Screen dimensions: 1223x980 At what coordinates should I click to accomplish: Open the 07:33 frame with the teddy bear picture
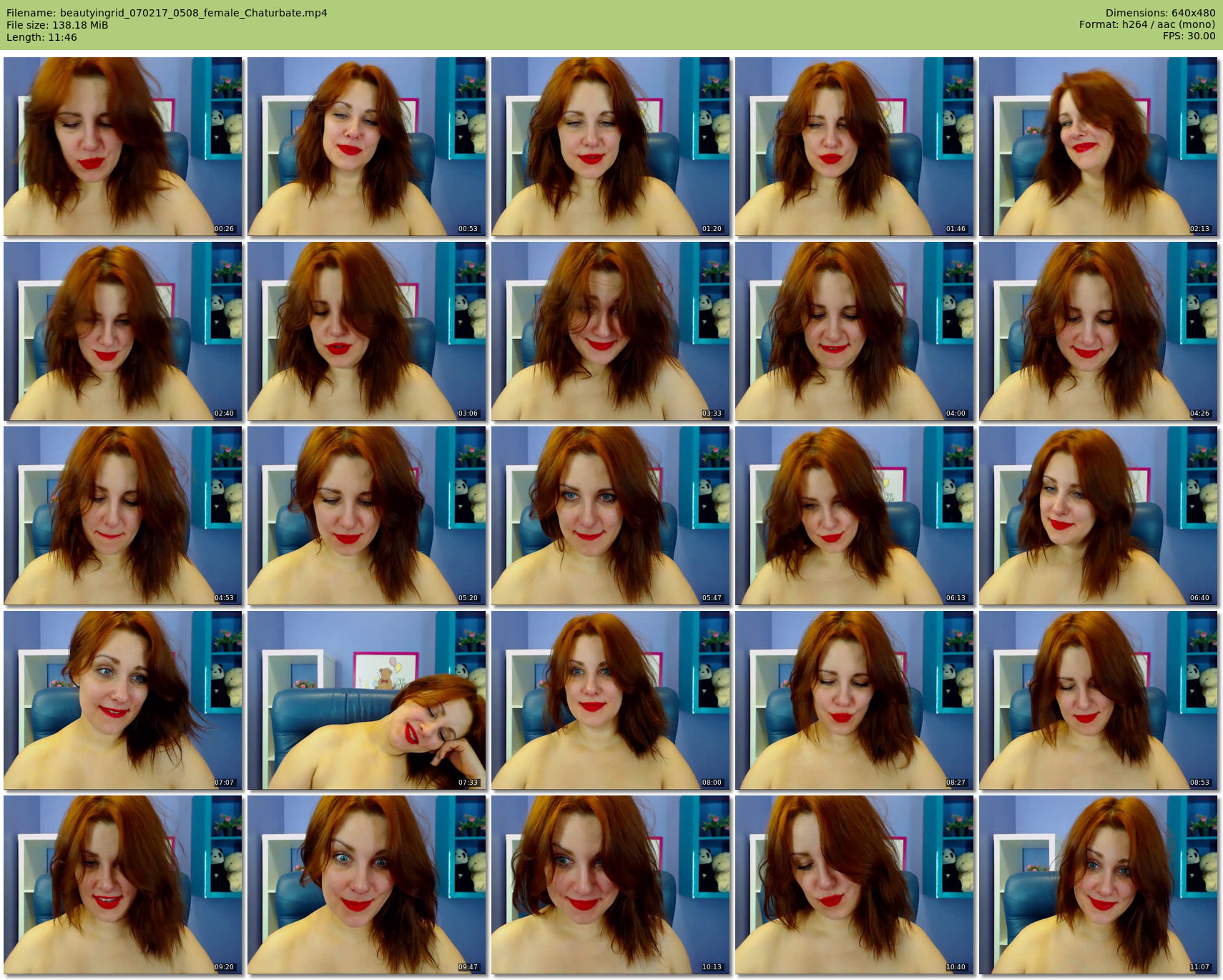click(x=367, y=700)
